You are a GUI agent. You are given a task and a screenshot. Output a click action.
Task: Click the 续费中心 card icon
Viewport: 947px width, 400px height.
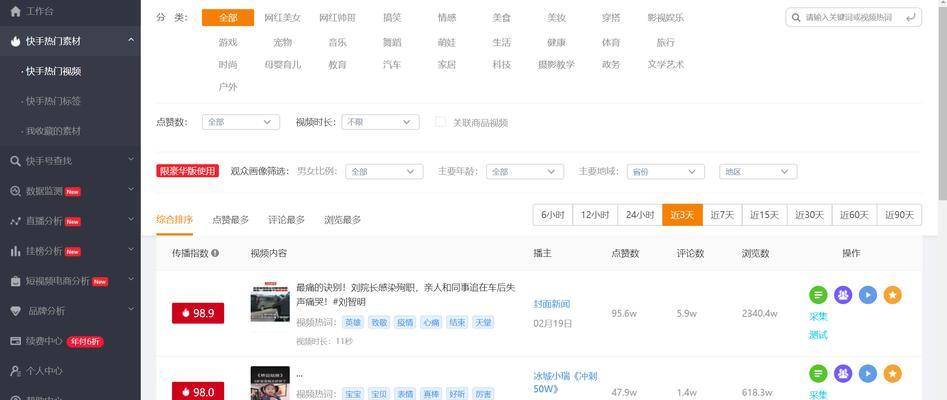[16, 341]
